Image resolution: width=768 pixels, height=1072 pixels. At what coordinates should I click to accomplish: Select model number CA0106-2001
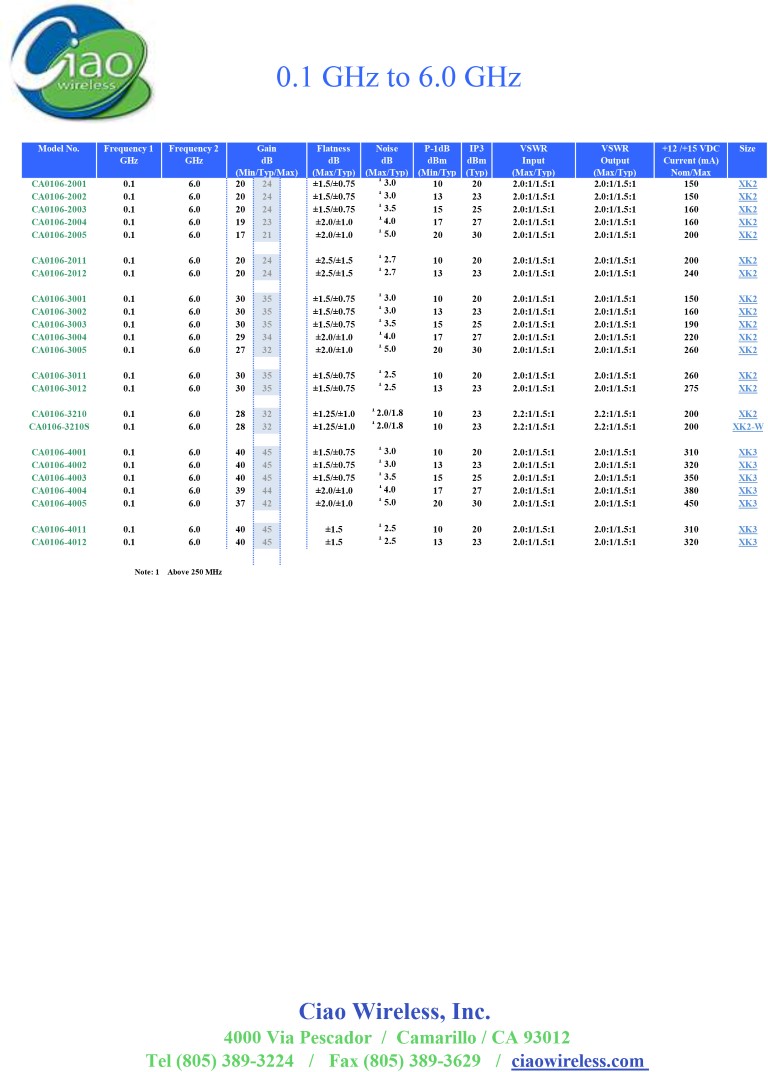59,184
